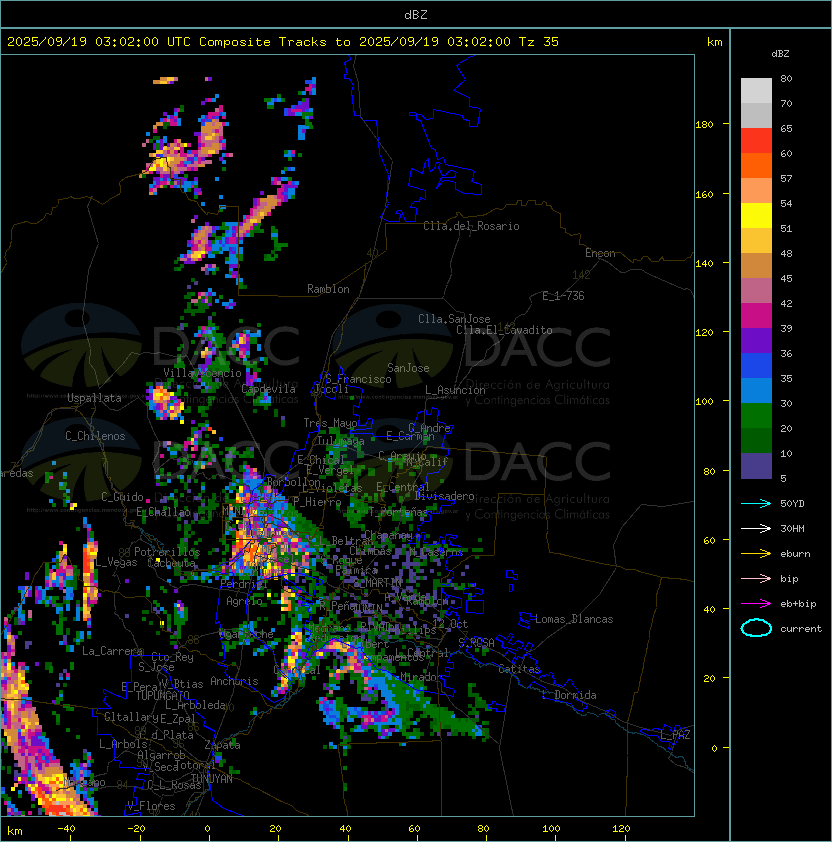Select the green swatch below 30
The width and height of the screenshot is (832, 842).
pos(756,416)
